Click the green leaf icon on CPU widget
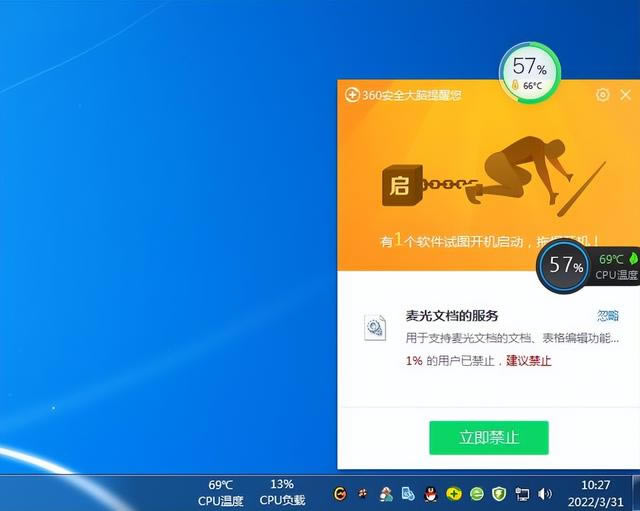This screenshot has width=640, height=511. pyautogui.click(x=632, y=259)
